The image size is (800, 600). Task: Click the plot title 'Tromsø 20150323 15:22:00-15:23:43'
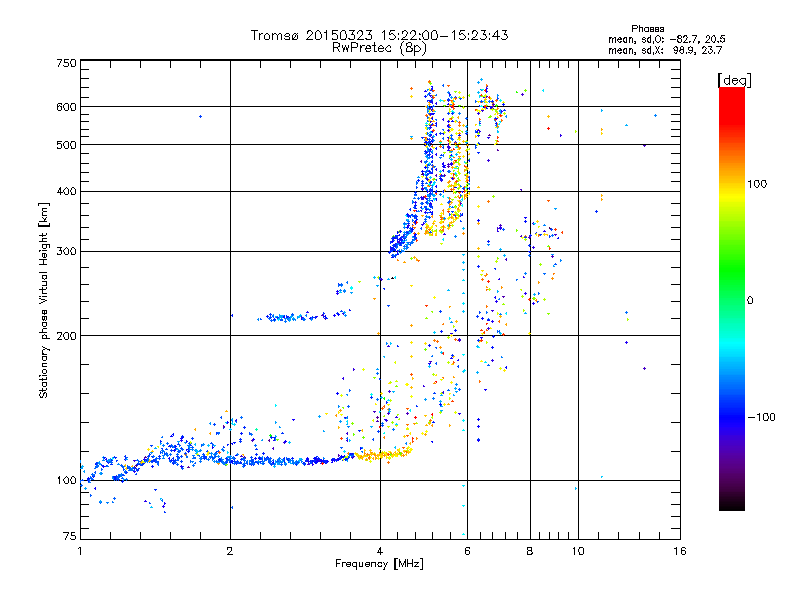click(379, 35)
